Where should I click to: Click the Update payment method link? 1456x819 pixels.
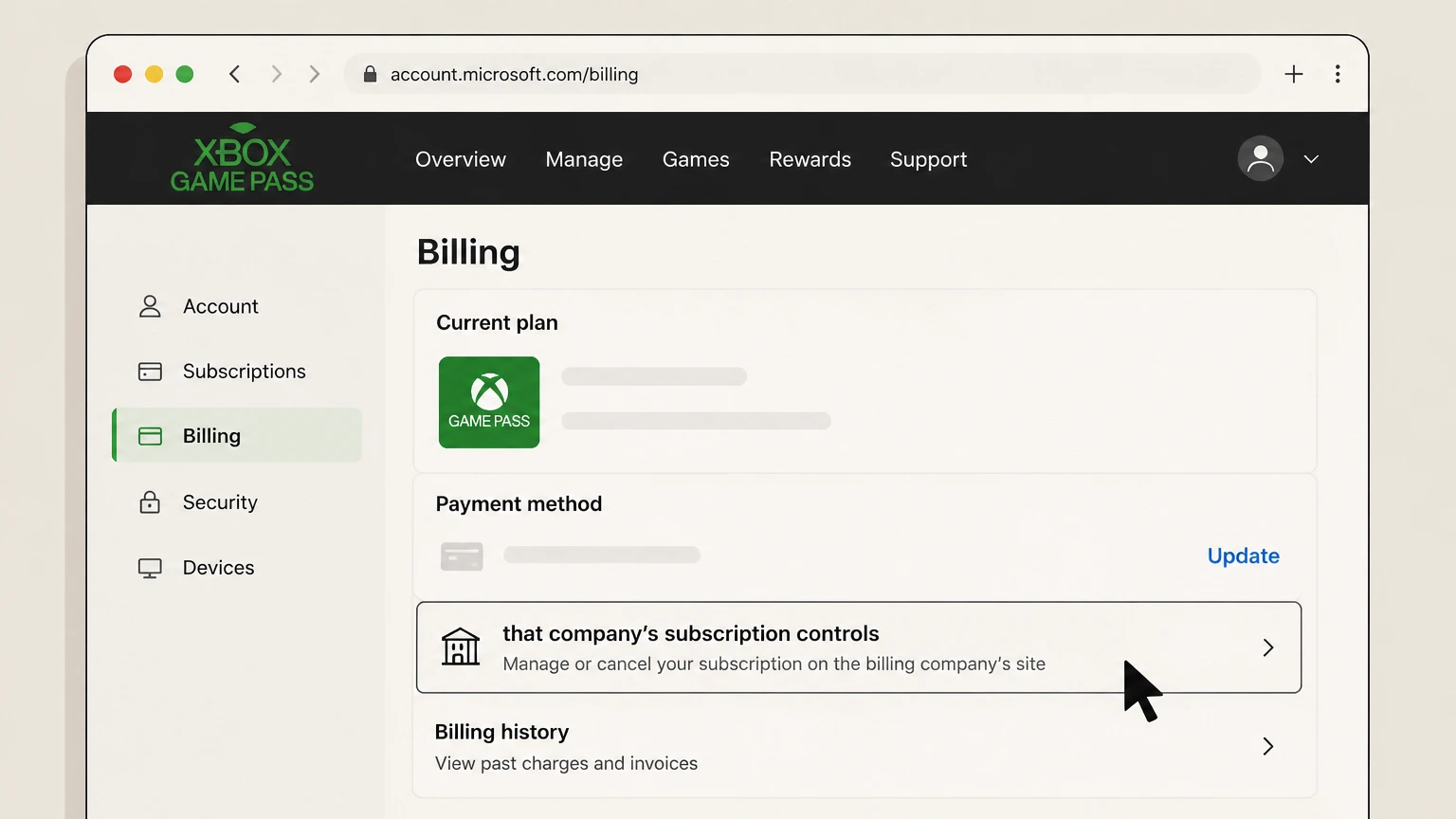[x=1243, y=556]
